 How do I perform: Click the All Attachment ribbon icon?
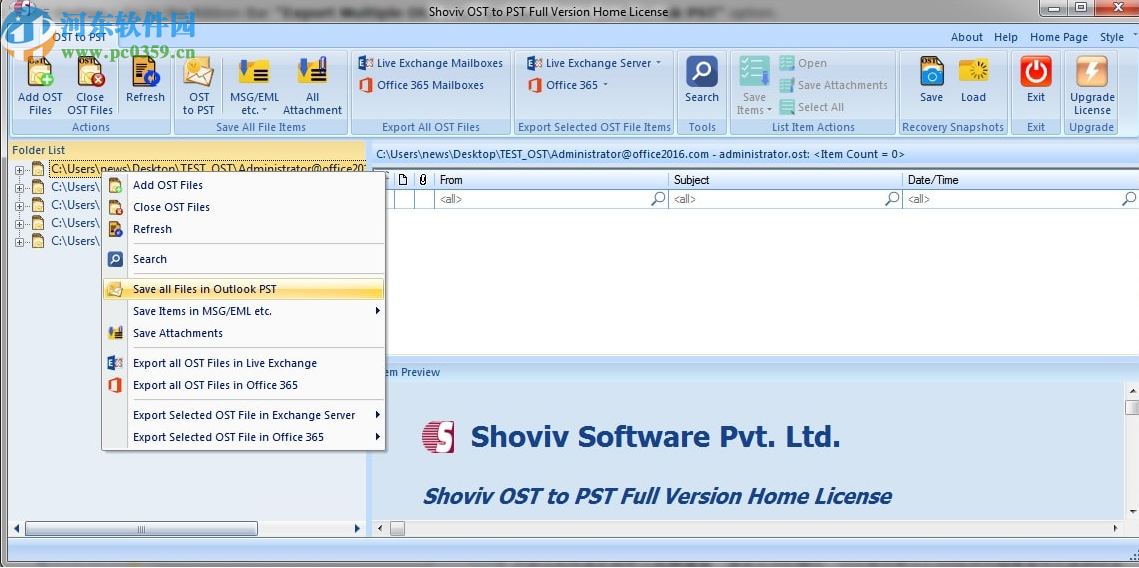click(x=312, y=86)
